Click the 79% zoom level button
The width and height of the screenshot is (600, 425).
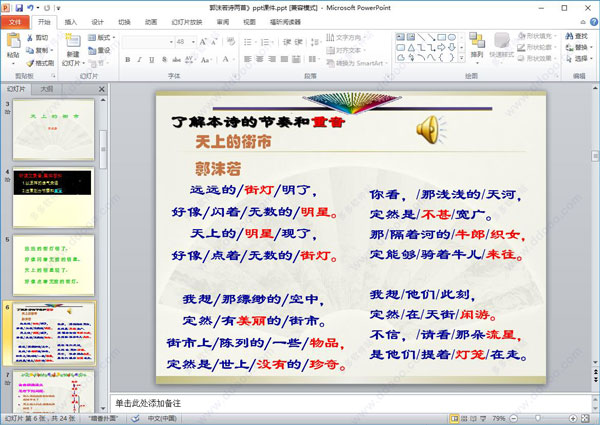coord(499,418)
